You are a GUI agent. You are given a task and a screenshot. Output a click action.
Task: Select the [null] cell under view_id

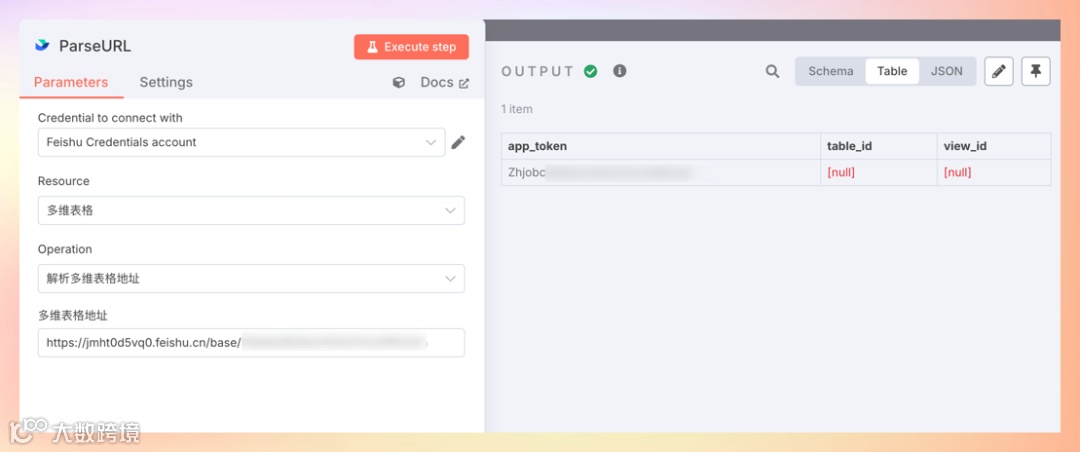[x=994, y=172]
